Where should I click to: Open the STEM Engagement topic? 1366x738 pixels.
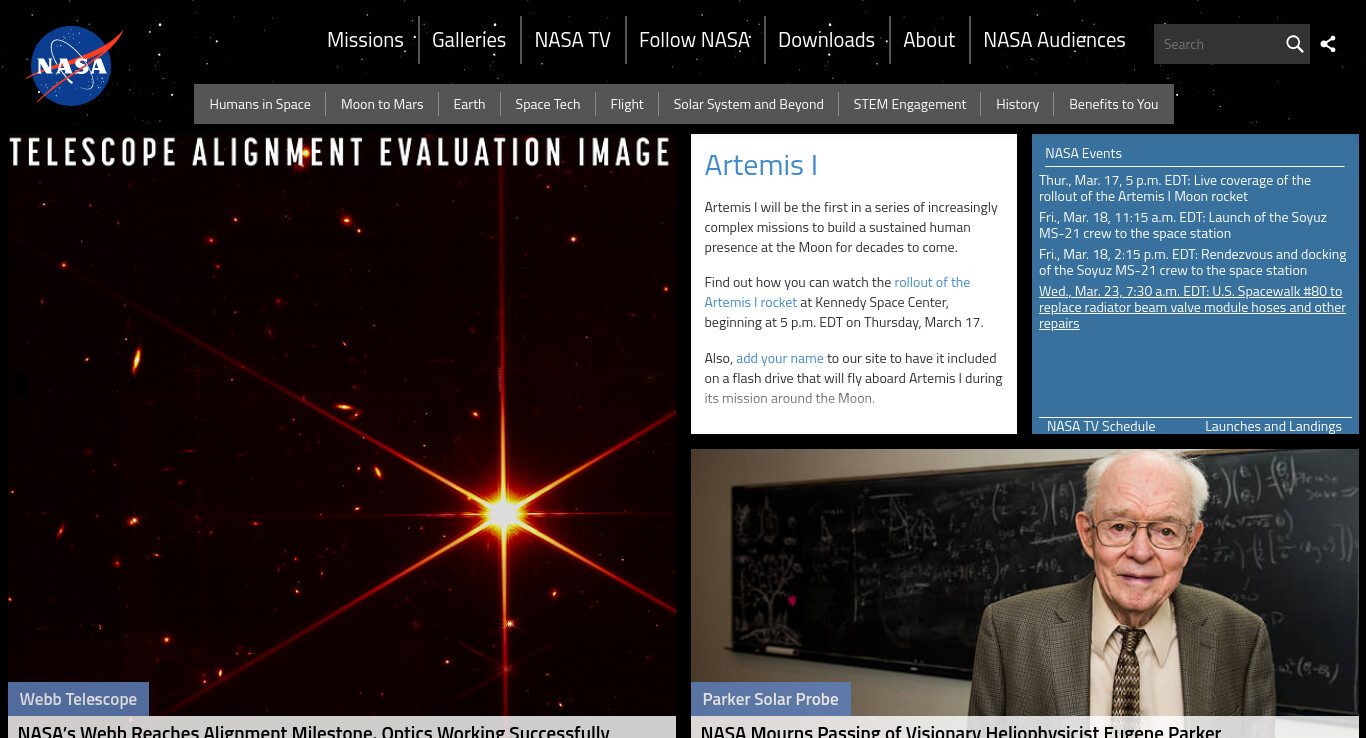click(910, 104)
